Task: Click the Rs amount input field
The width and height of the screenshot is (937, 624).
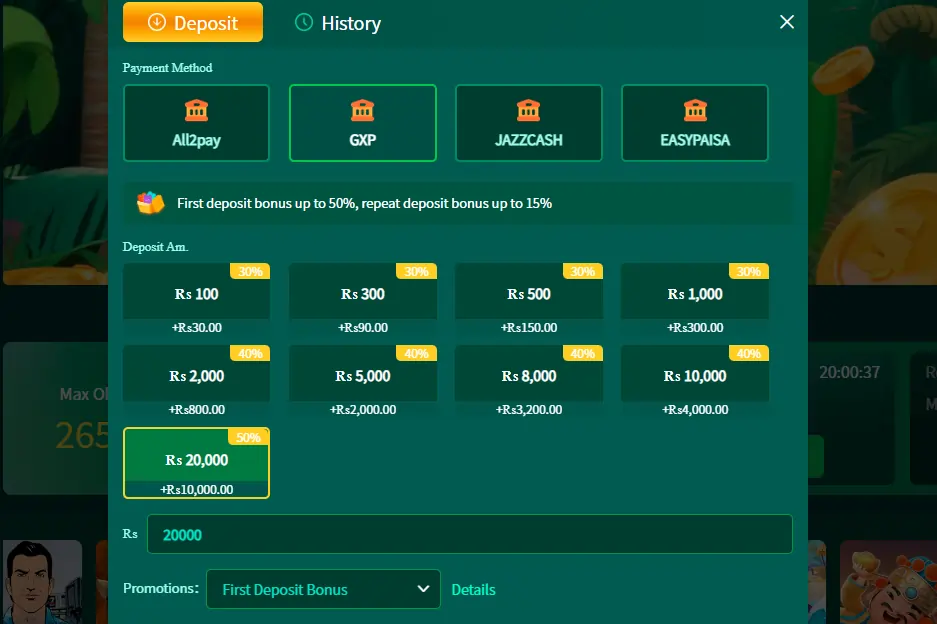Action: (x=469, y=534)
